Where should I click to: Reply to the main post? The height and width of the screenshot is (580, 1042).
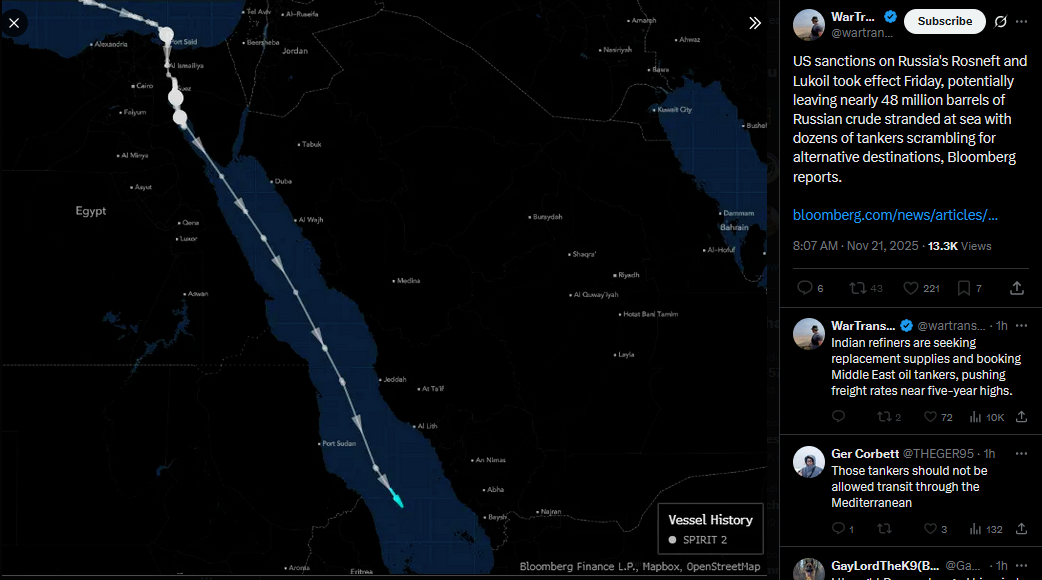805,288
